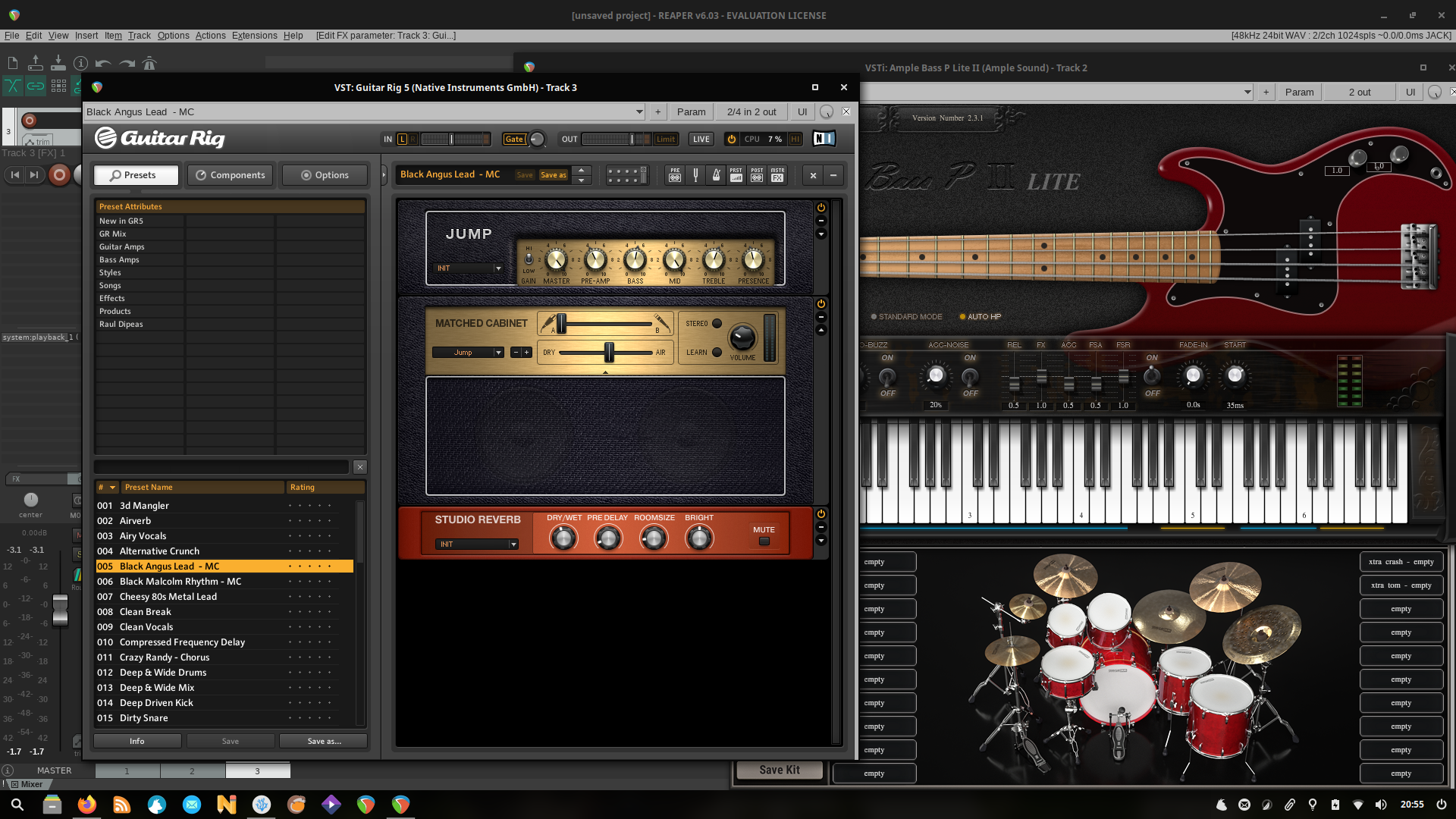This screenshot has height=819, width=1456.
Task: Switch to the Components tab
Action: click(x=231, y=175)
